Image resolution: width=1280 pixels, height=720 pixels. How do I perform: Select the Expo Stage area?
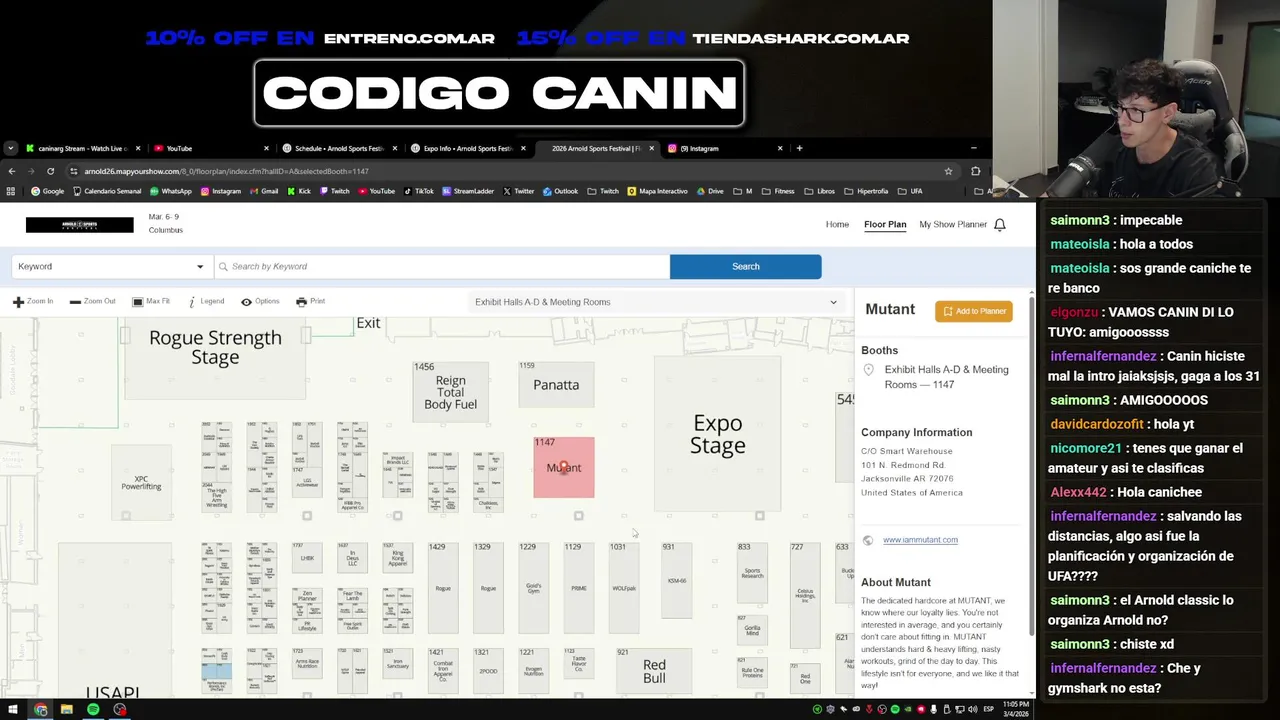coord(717,435)
